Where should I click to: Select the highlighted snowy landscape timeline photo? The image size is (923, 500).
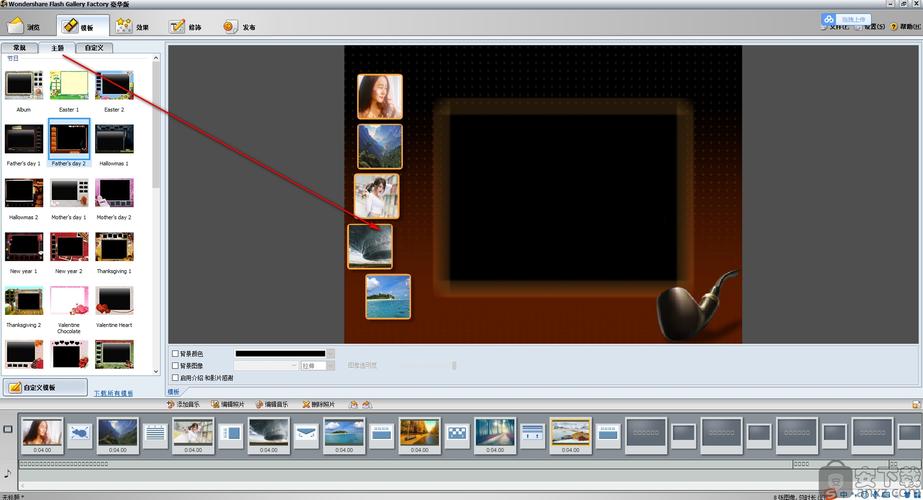[x=570, y=436]
